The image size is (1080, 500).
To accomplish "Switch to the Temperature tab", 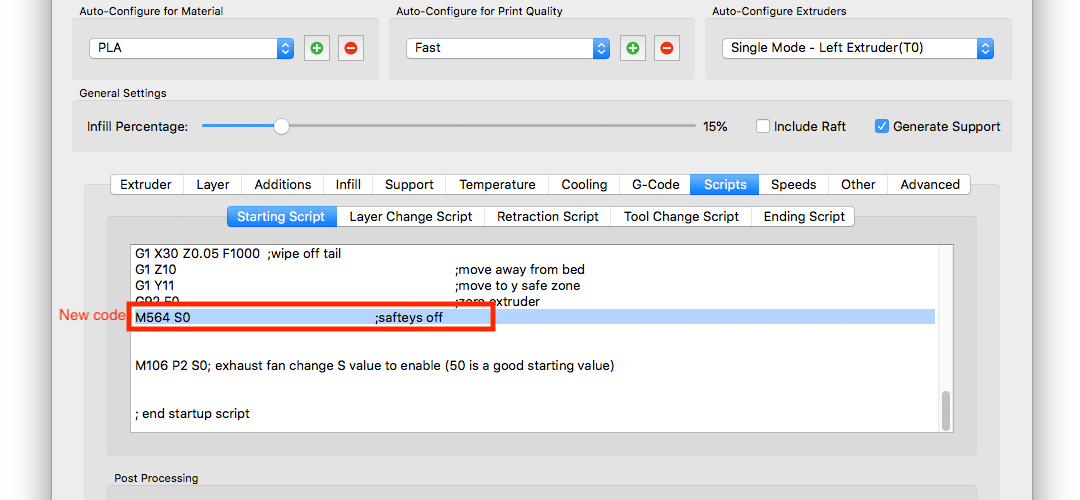I will (497, 185).
